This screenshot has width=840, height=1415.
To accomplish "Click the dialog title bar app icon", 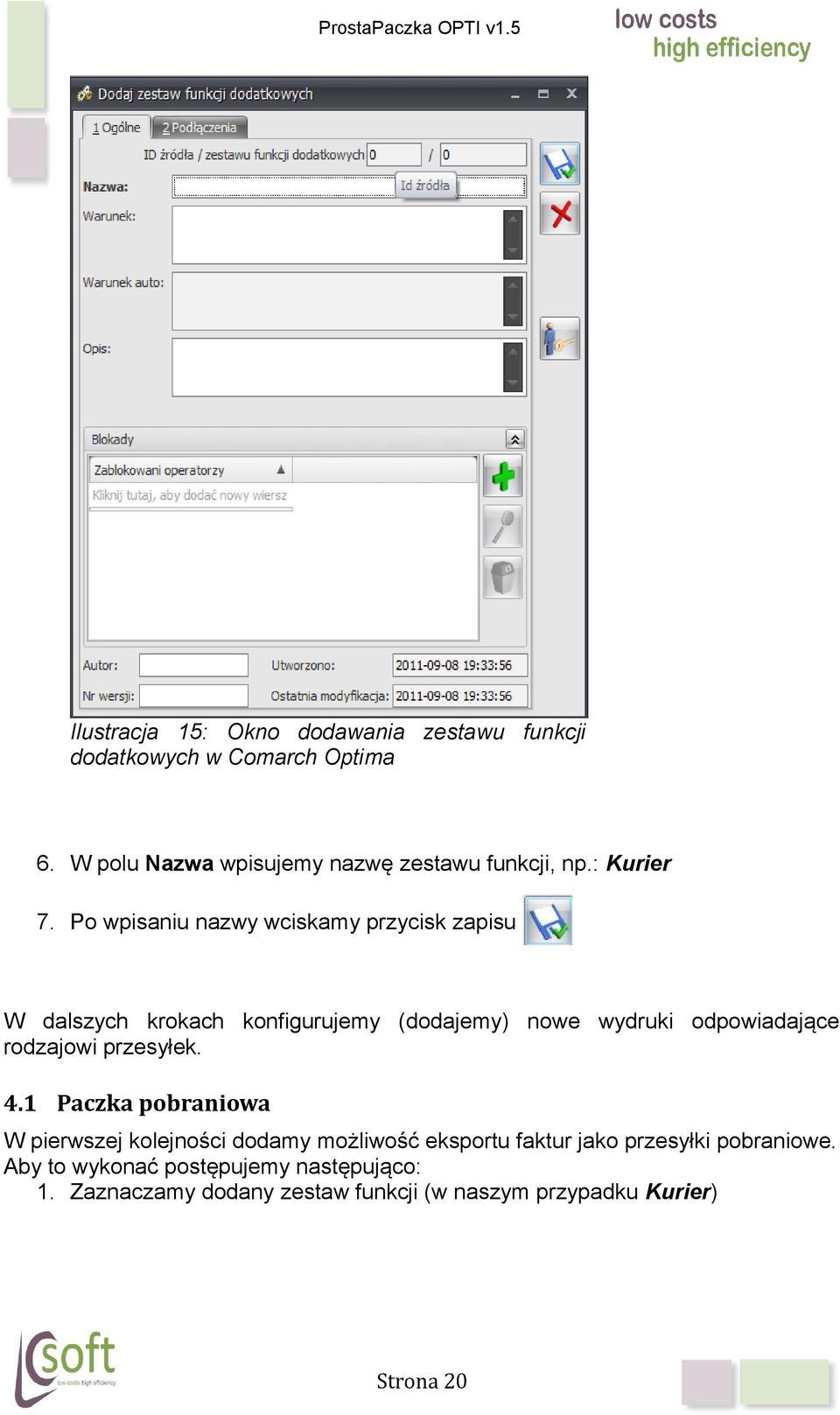I will pos(85,94).
